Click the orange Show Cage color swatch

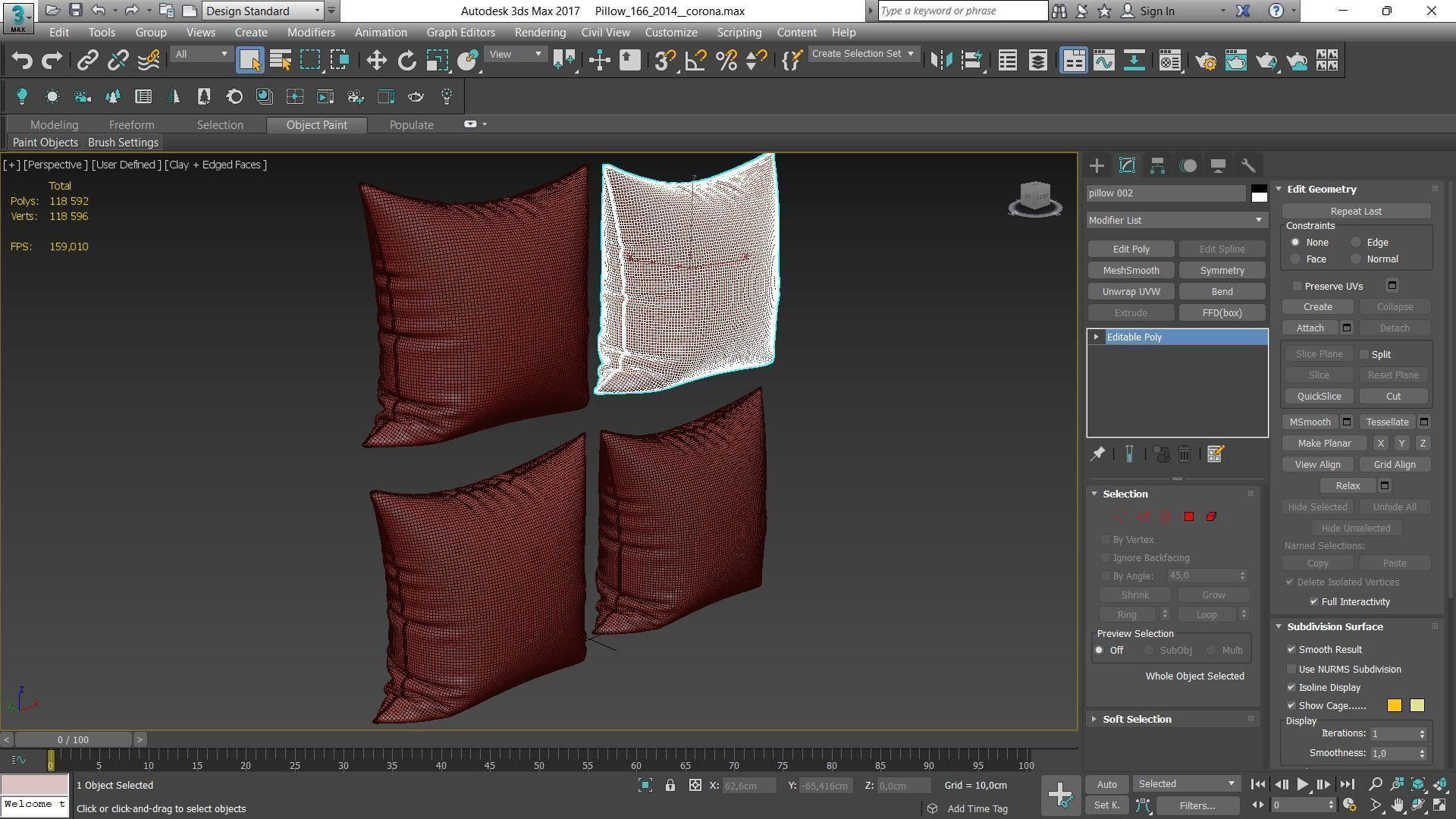[x=1394, y=706]
